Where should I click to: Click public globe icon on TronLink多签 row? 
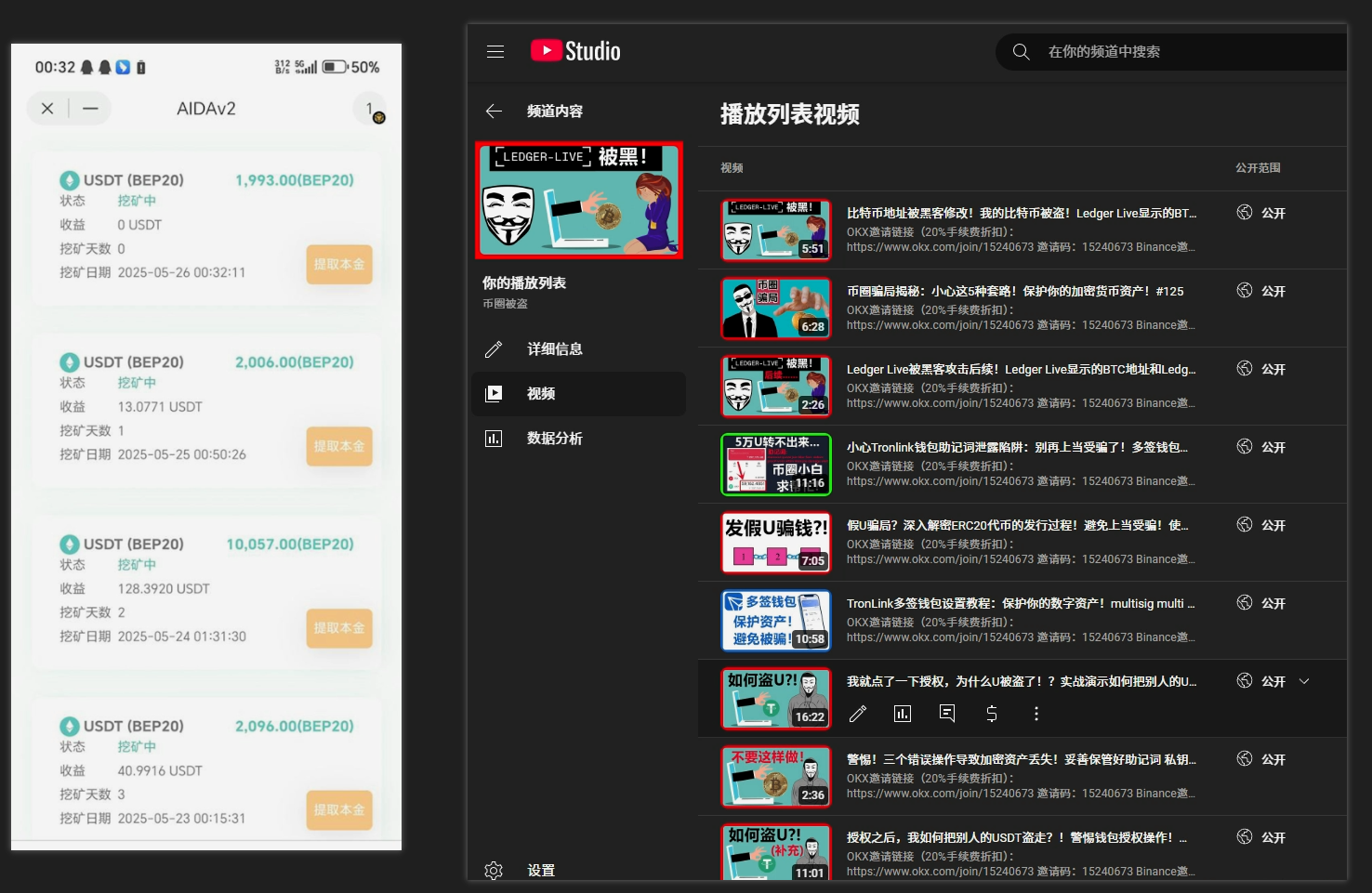tap(1245, 603)
